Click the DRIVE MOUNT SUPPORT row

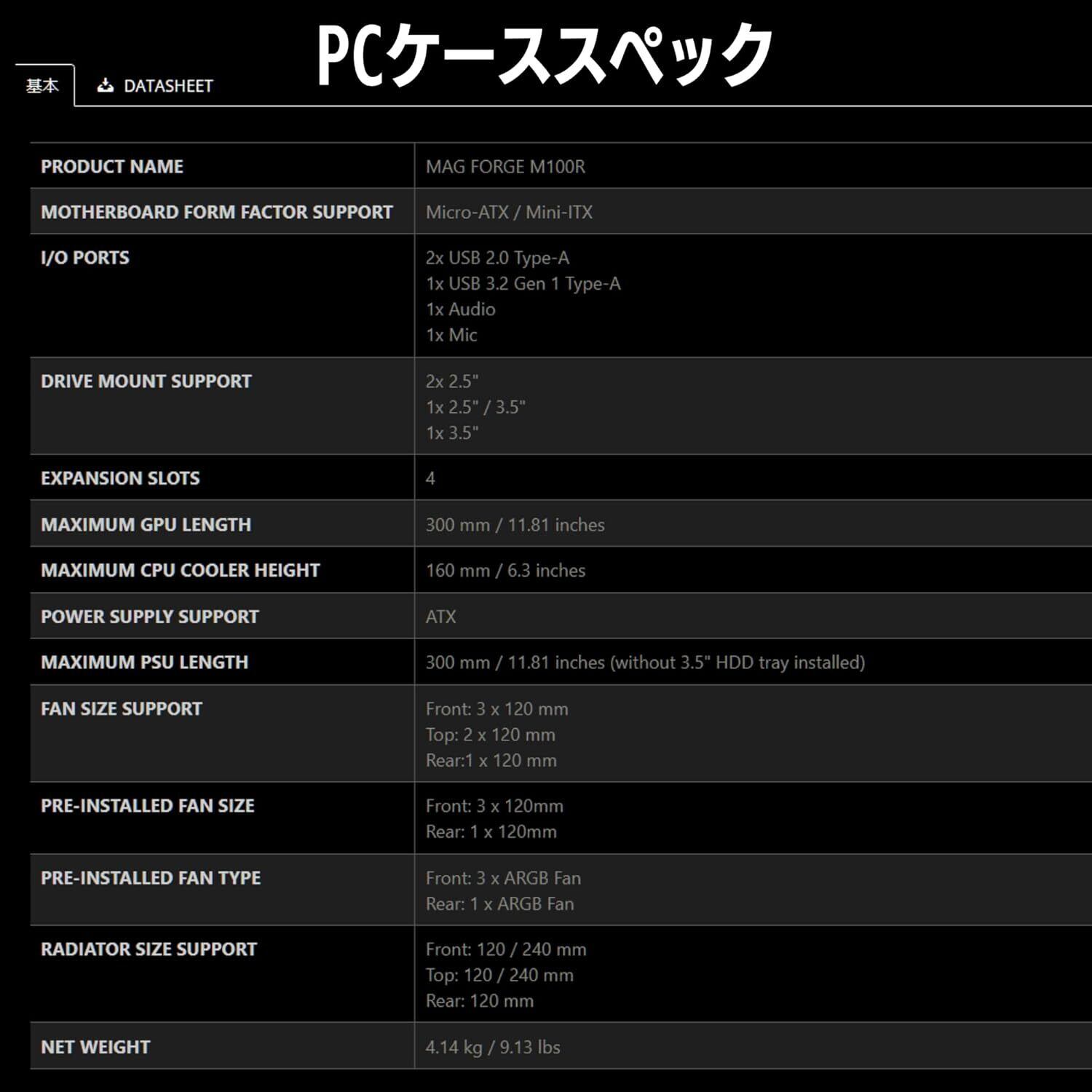[146, 381]
